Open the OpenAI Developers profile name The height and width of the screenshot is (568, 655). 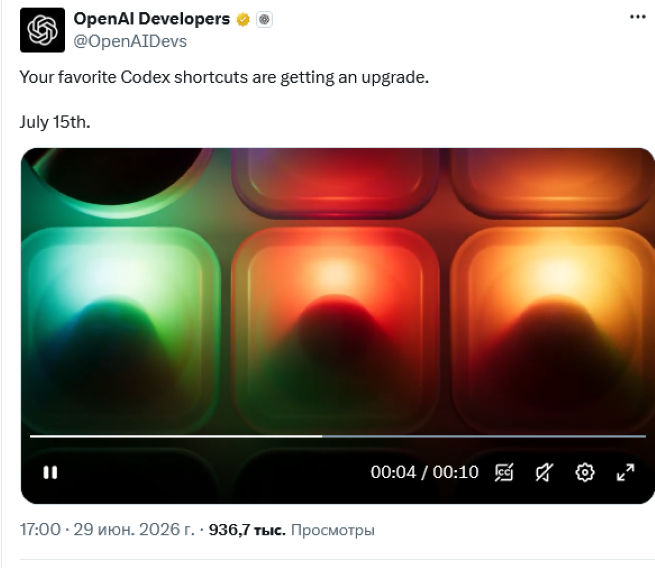(152, 19)
